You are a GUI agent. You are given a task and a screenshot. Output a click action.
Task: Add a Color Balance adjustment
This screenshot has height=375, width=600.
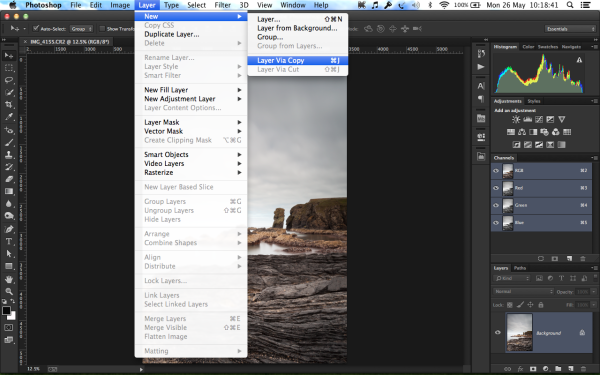pyautogui.click(x=522, y=132)
